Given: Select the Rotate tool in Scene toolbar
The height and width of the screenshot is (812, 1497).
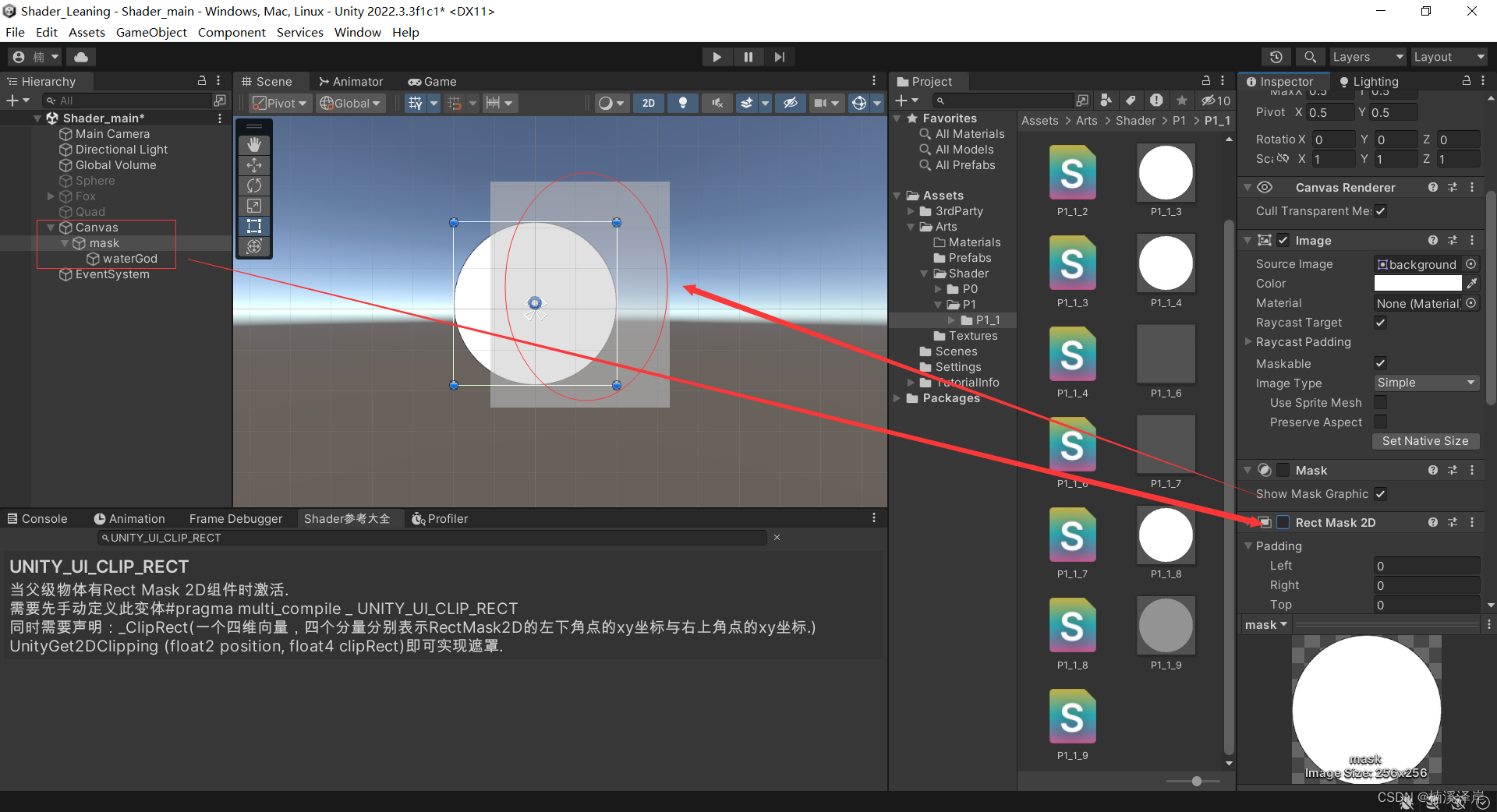Looking at the screenshot, I should coord(253,185).
